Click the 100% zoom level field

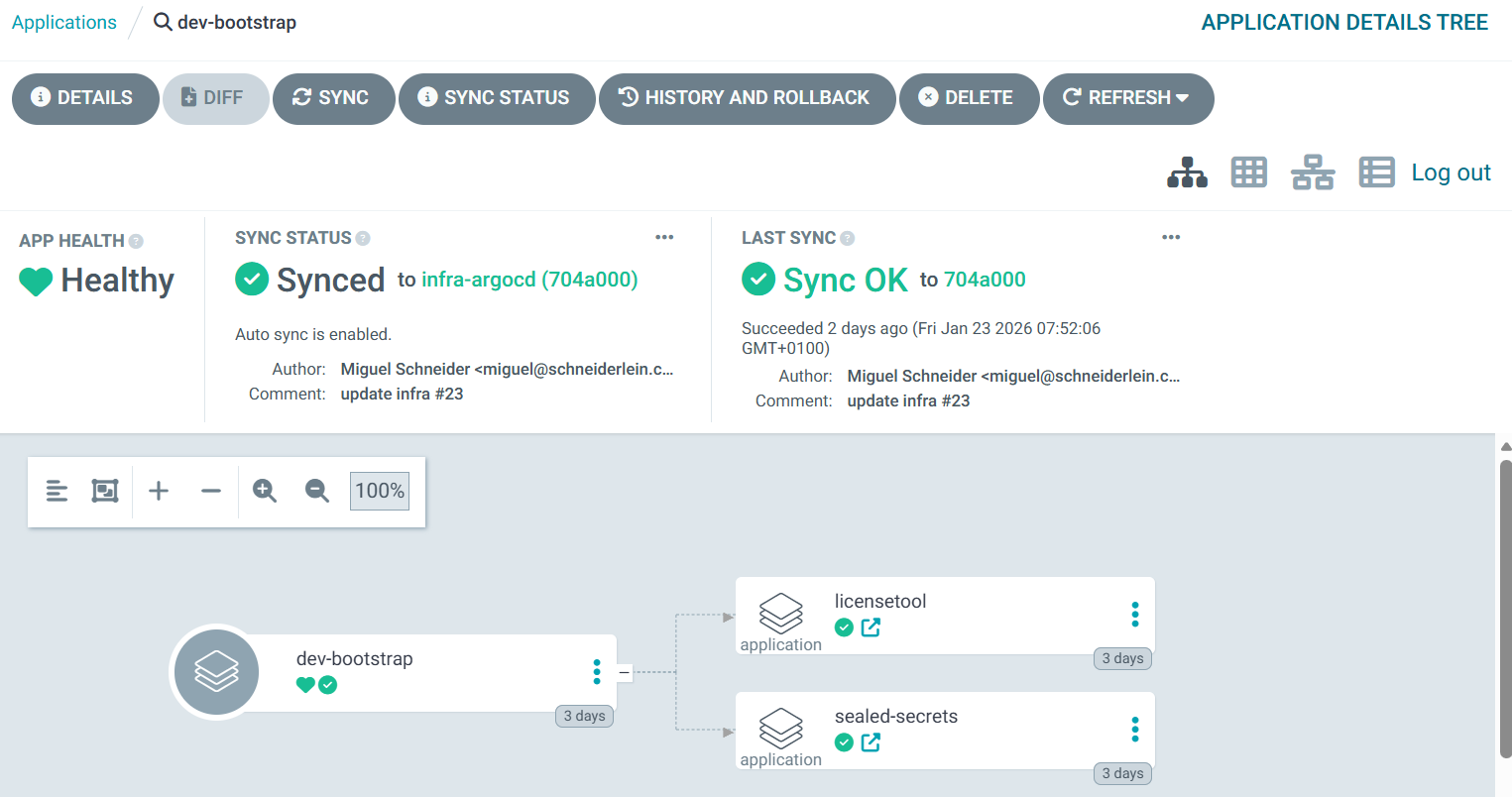pyautogui.click(x=379, y=491)
